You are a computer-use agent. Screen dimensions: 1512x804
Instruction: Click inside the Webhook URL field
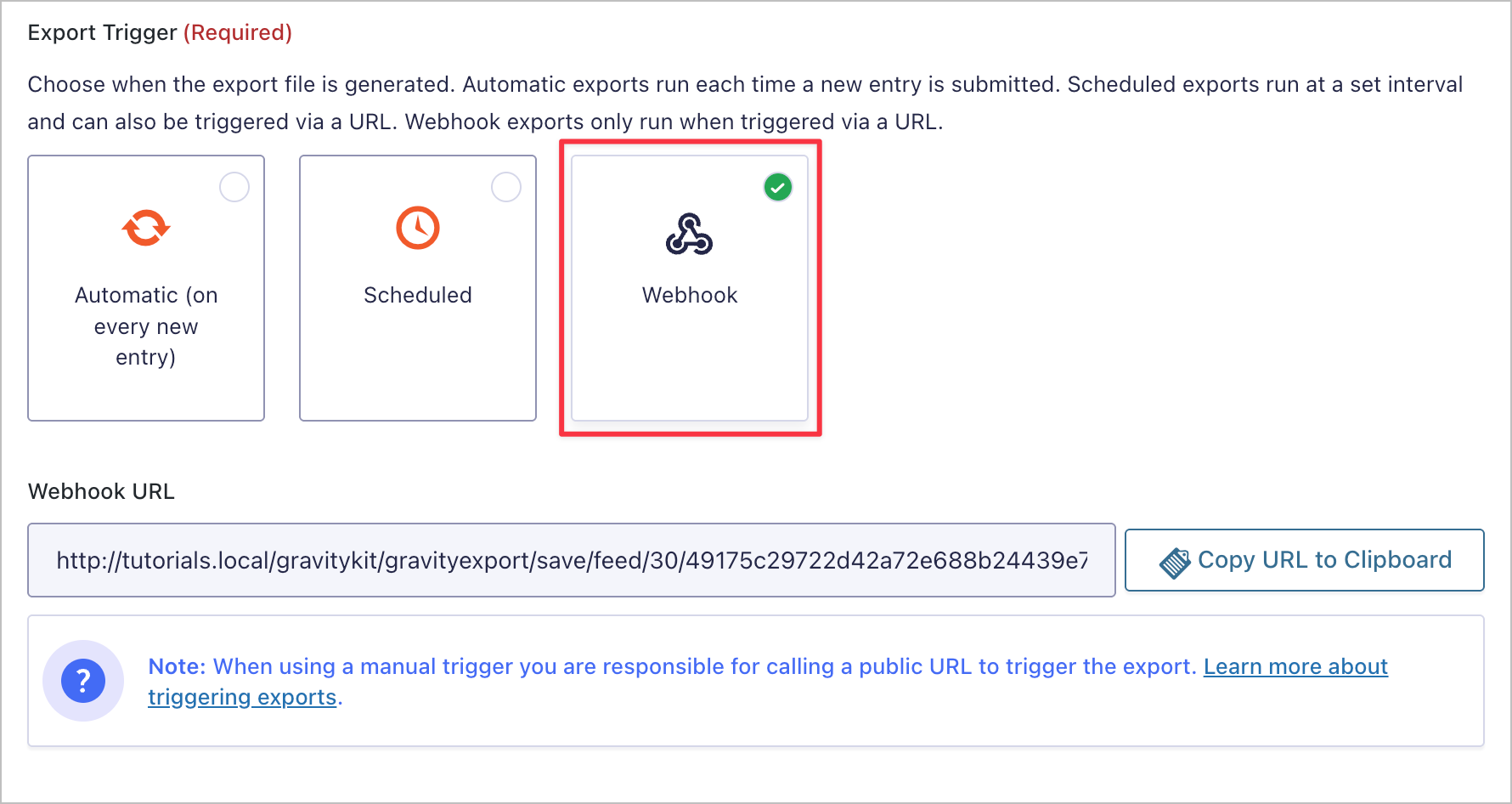pyautogui.click(x=571, y=560)
